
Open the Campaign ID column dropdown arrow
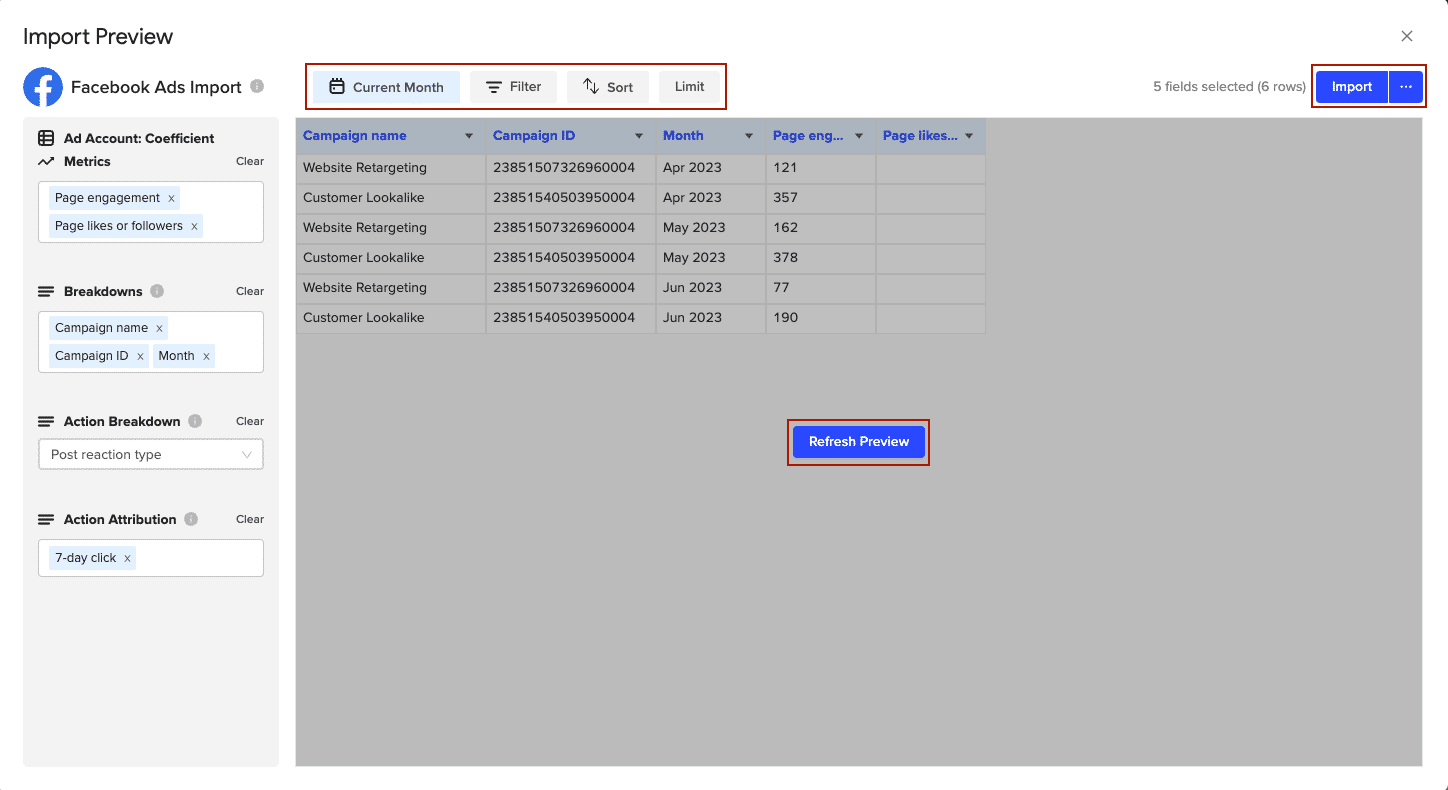coord(639,136)
